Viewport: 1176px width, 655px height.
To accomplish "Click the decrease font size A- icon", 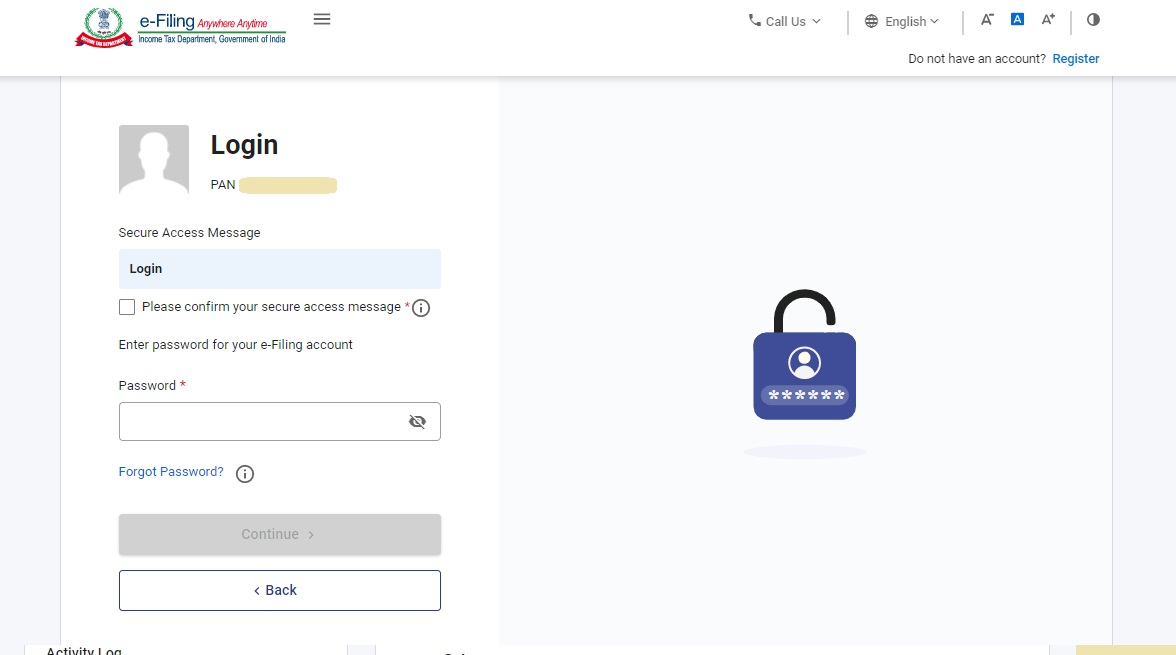I will 986,18.
